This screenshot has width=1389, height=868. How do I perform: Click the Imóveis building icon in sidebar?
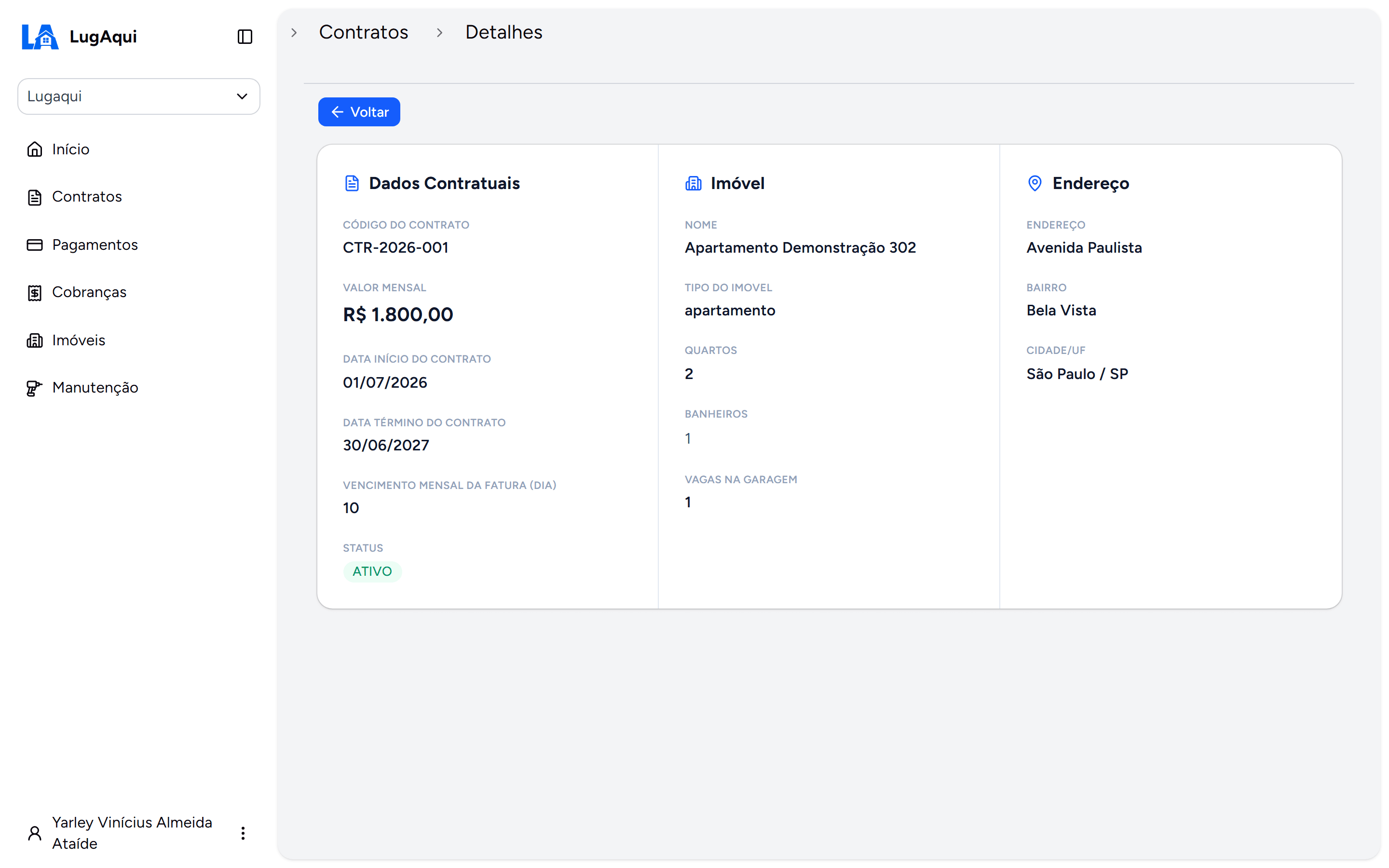coord(34,340)
